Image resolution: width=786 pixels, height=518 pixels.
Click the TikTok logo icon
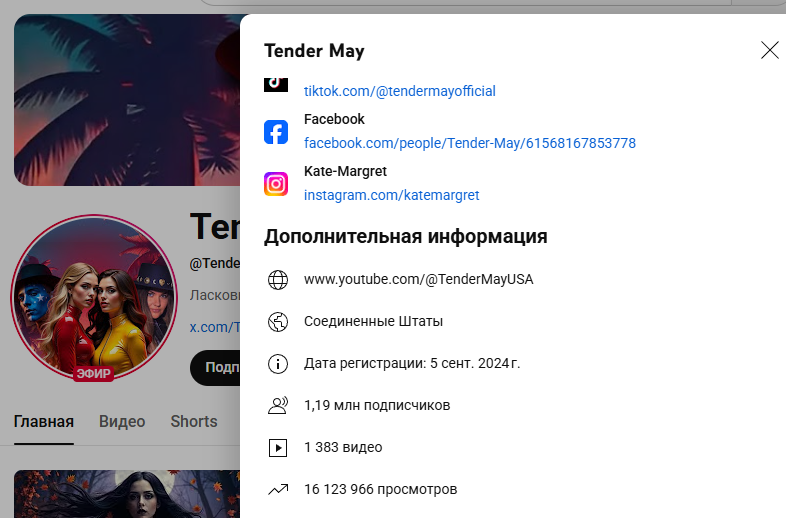click(x=276, y=85)
